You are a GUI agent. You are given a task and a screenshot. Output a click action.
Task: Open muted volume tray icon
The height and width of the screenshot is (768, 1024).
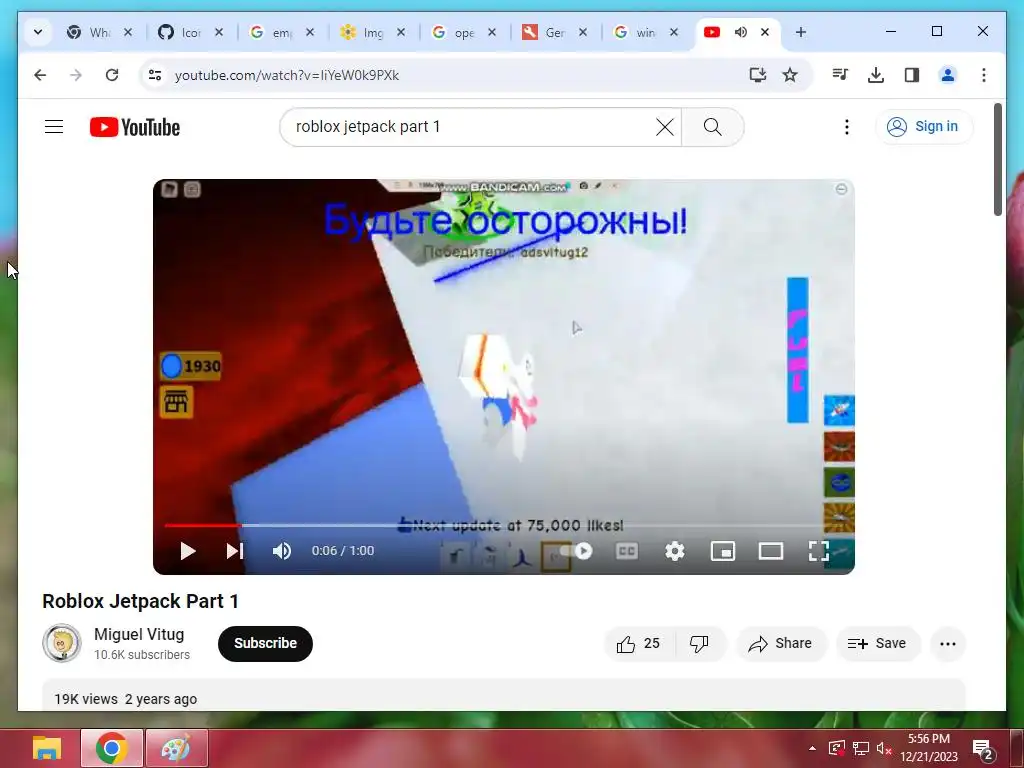click(x=884, y=748)
